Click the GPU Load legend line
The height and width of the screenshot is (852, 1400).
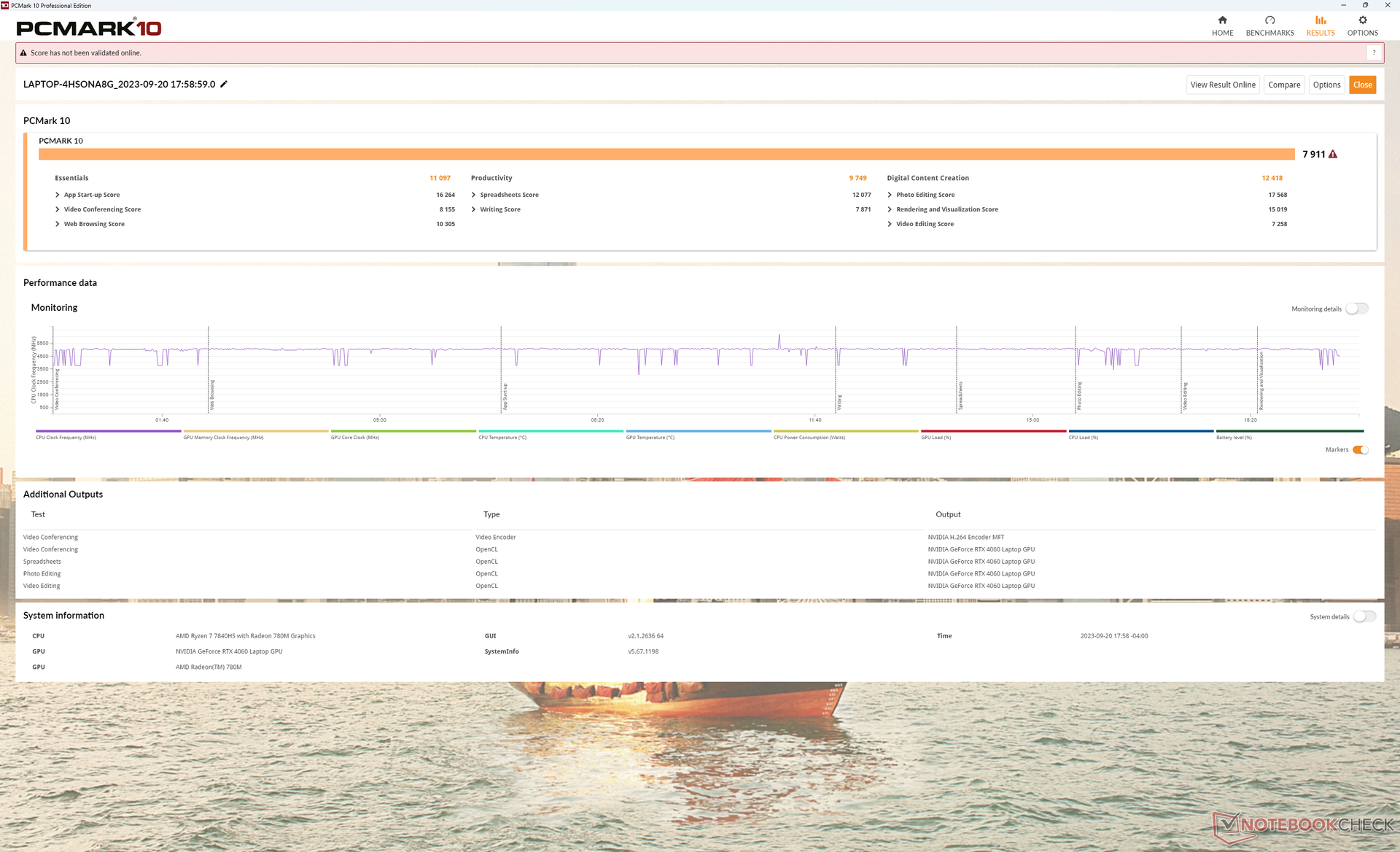coord(993,431)
